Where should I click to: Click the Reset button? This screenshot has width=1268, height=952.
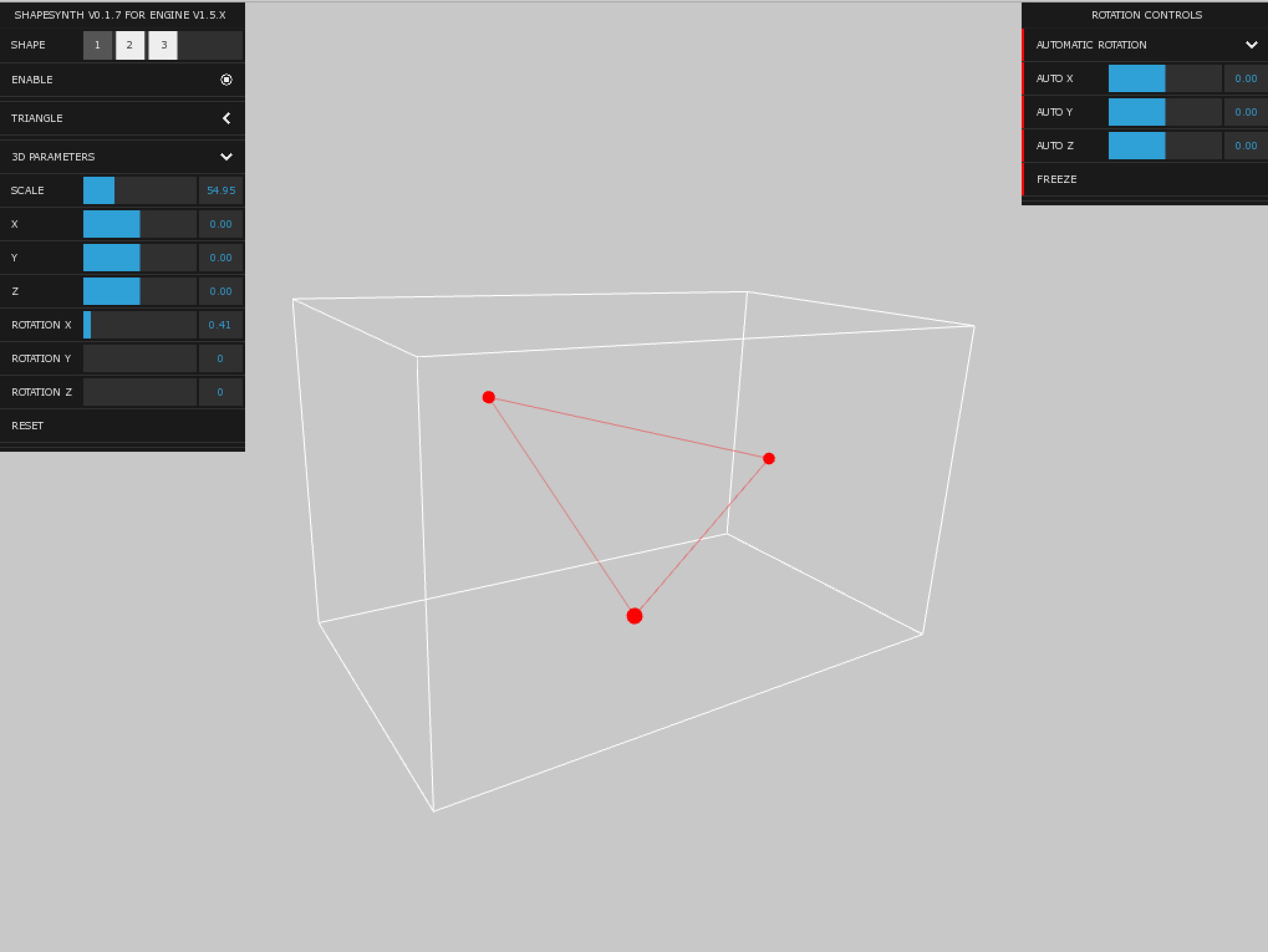coord(28,426)
